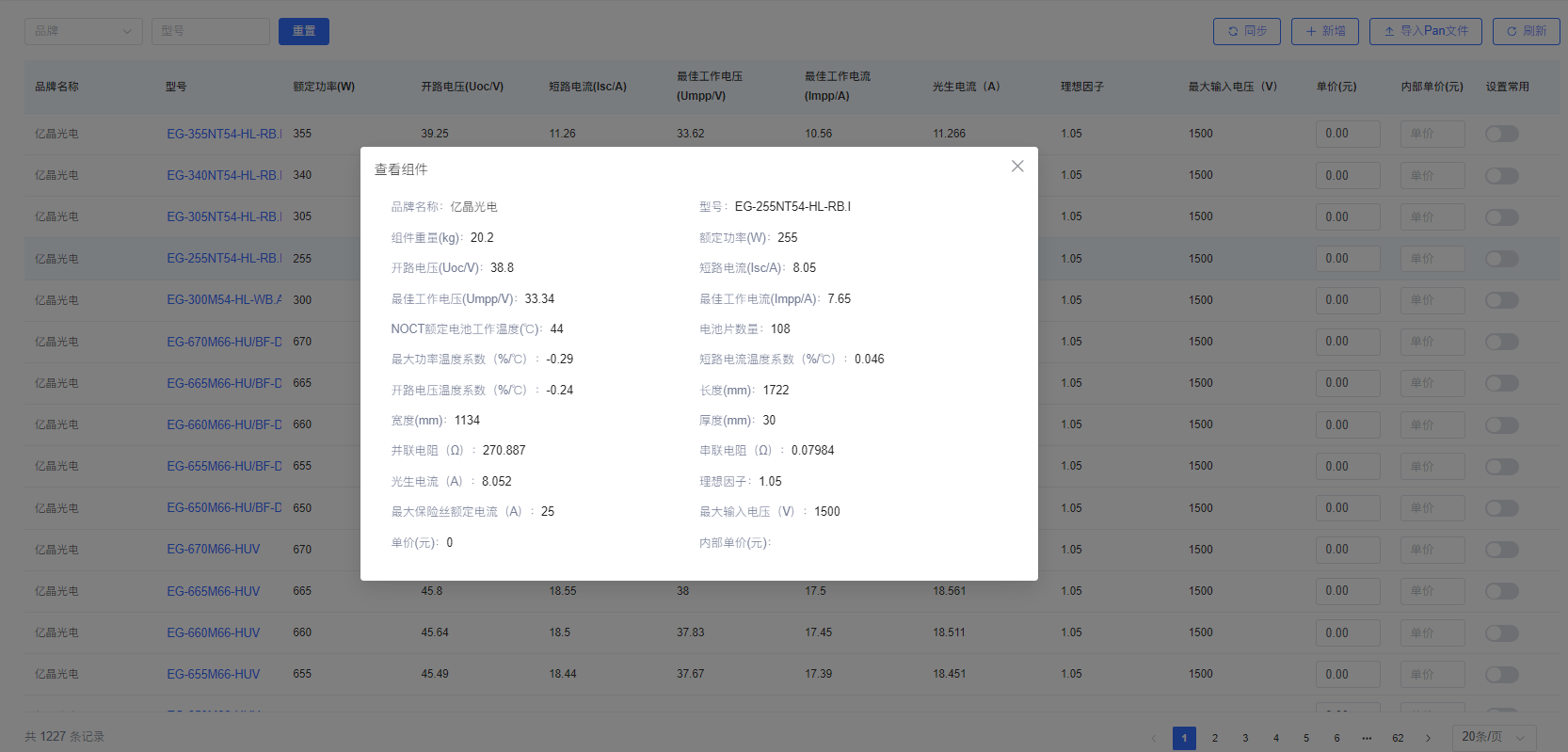
Task: Edit 内部单价 field for EG-355NT54 row
Action: (1432, 134)
